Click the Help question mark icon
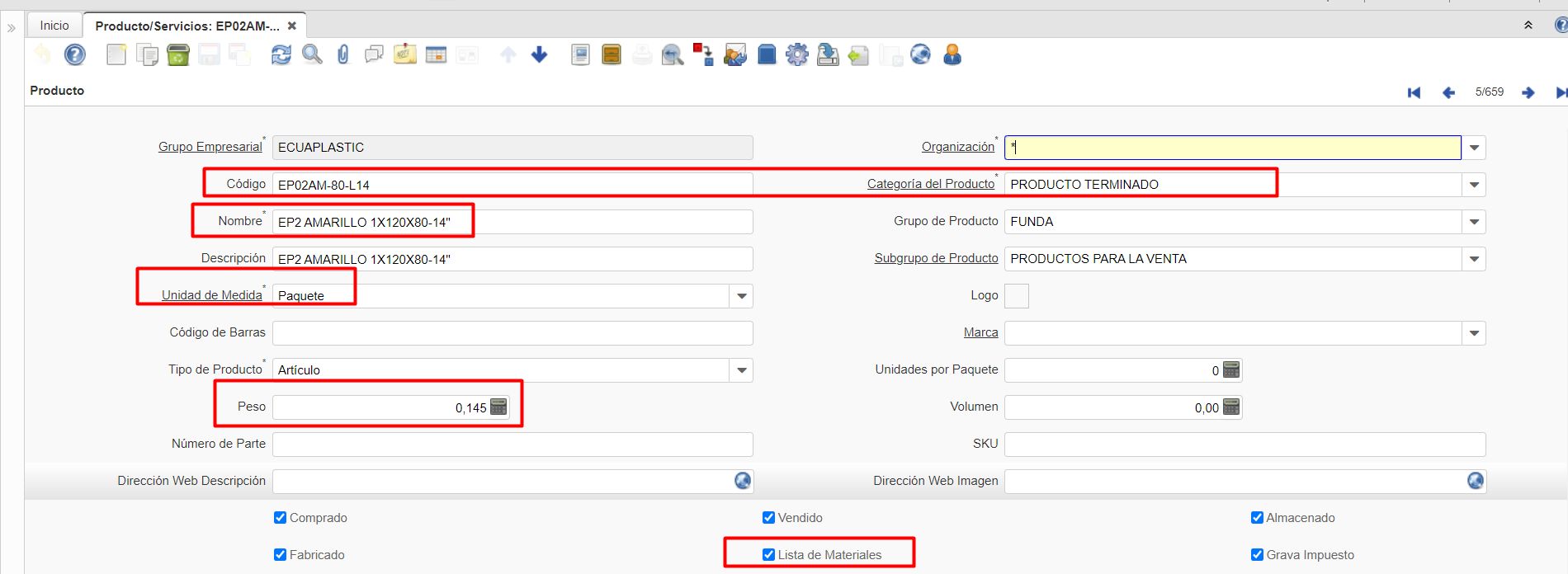The image size is (1568, 574). pyautogui.click(x=75, y=55)
